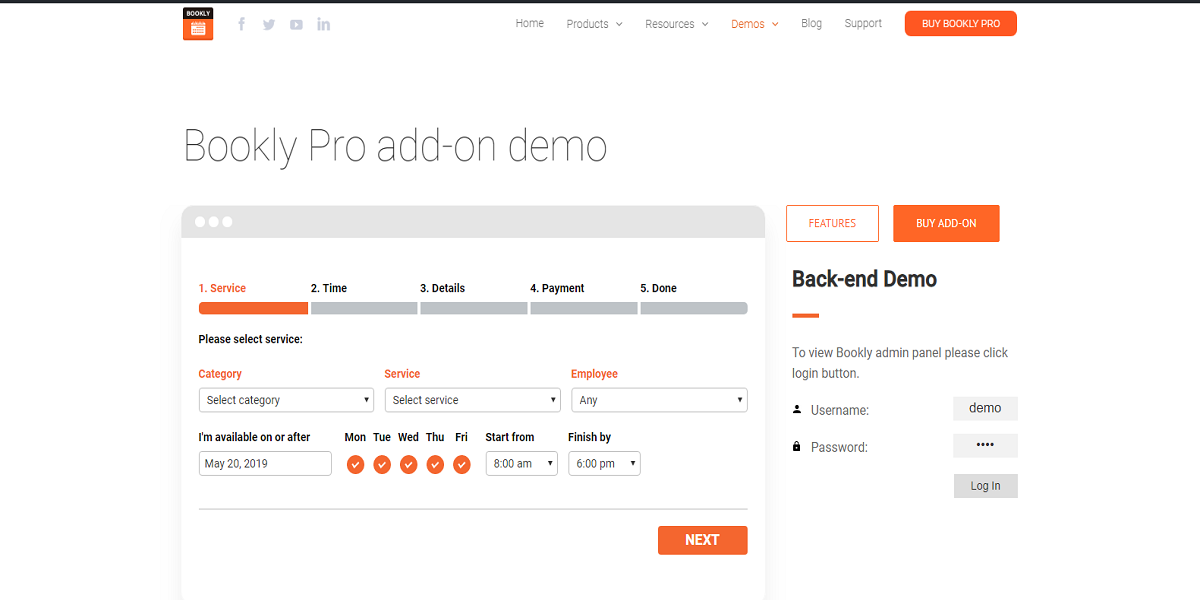
Task: Open the Twitter social icon
Action: pyautogui.click(x=269, y=24)
